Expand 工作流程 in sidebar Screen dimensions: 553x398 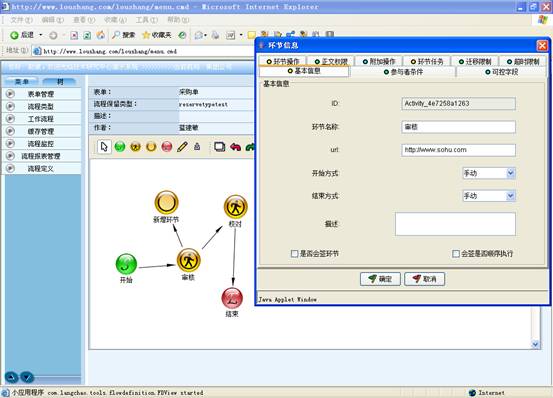click(42, 119)
